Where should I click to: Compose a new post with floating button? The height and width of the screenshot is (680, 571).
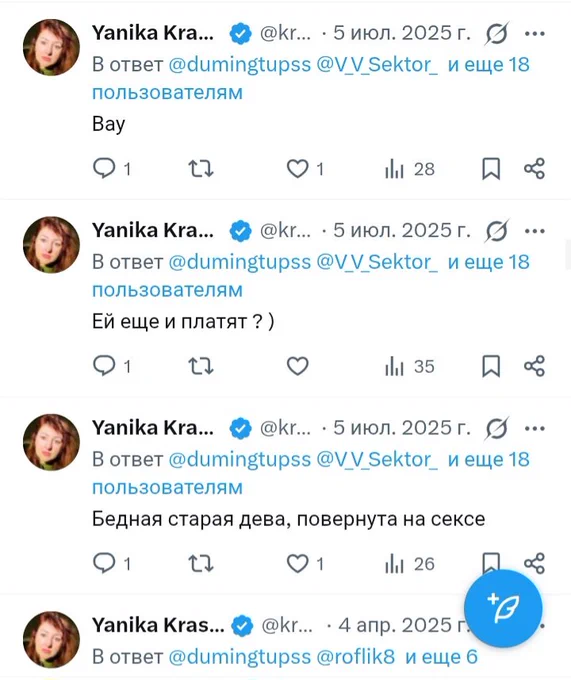click(x=503, y=608)
